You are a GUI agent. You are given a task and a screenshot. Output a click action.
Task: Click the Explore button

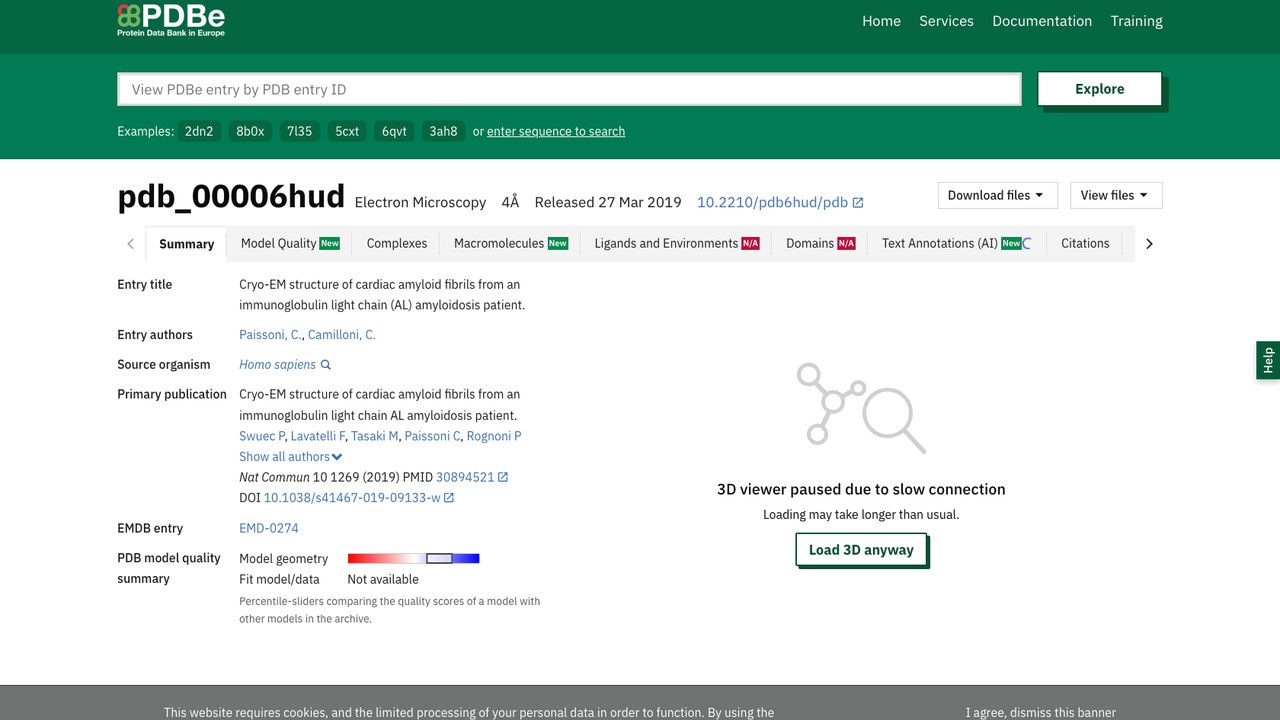(1099, 89)
